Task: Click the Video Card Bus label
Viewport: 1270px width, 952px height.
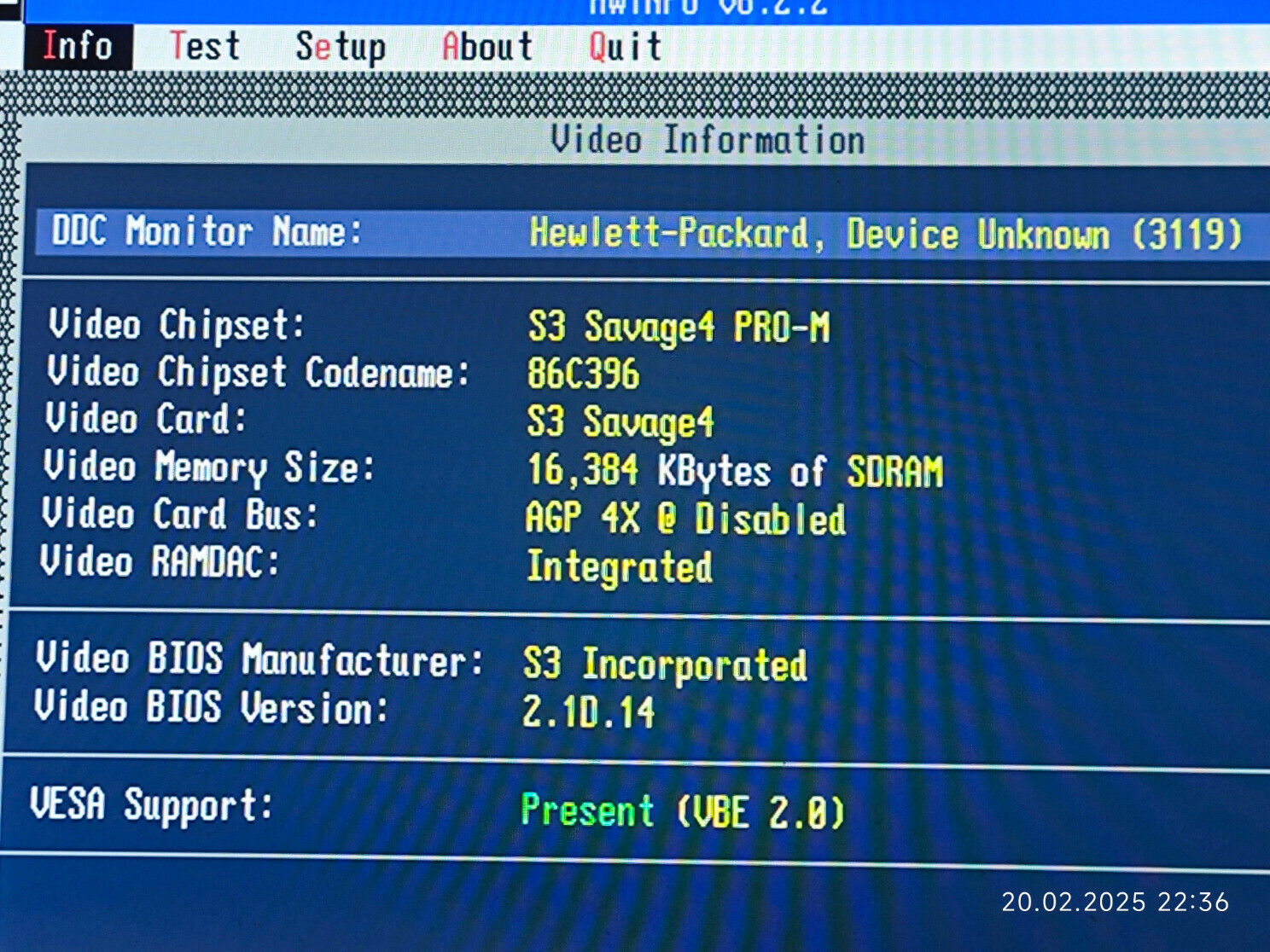Action: coord(180,514)
